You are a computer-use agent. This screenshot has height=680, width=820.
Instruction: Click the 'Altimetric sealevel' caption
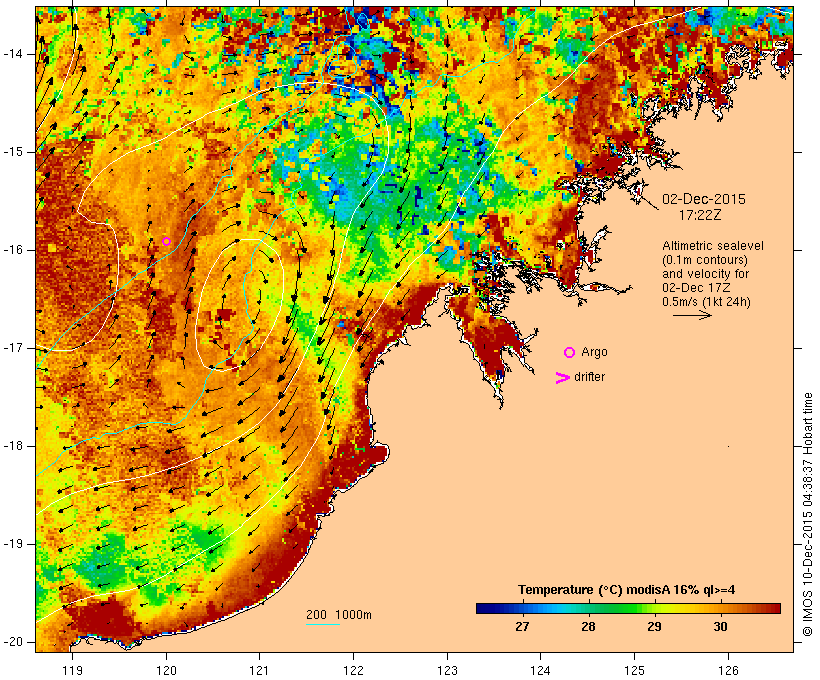click(713, 246)
